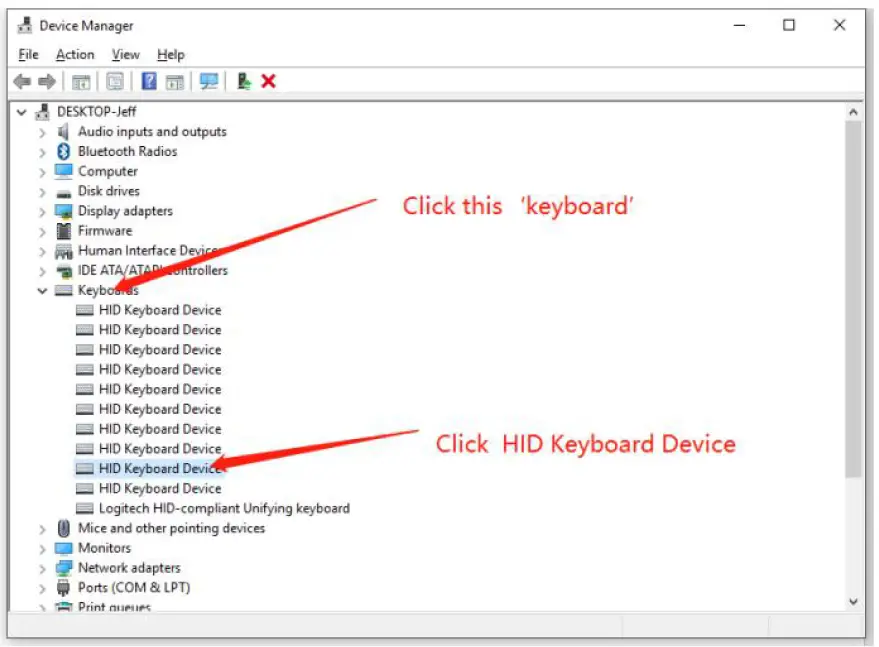Expand the Mice and other pointing devices node
This screenshot has width=879, height=647.
(x=42, y=529)
